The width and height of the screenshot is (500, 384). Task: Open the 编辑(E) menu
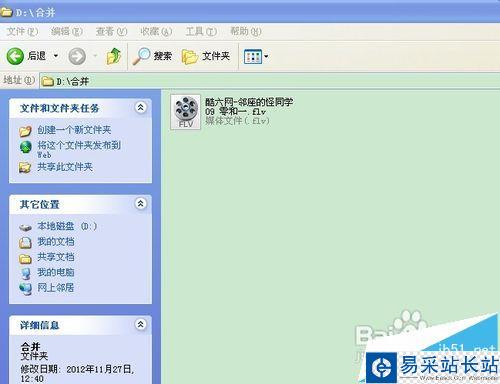tap(67, 31)
